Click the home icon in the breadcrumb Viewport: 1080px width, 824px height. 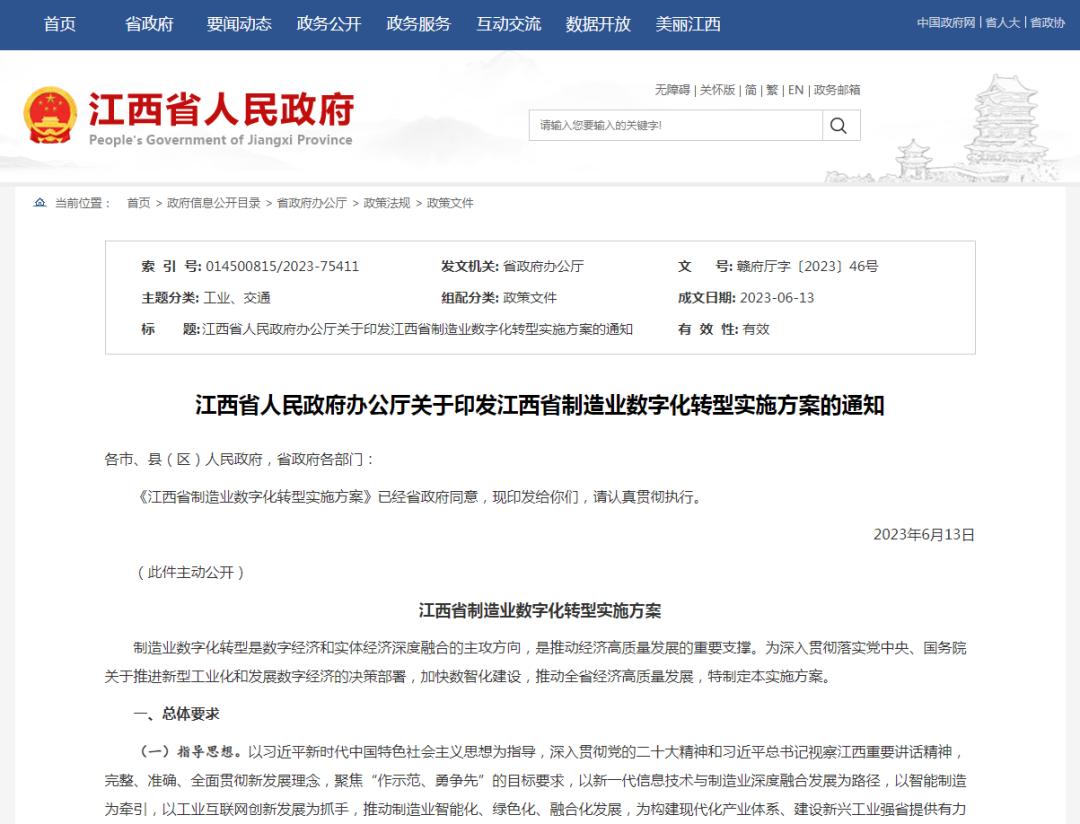click(40, 202)
